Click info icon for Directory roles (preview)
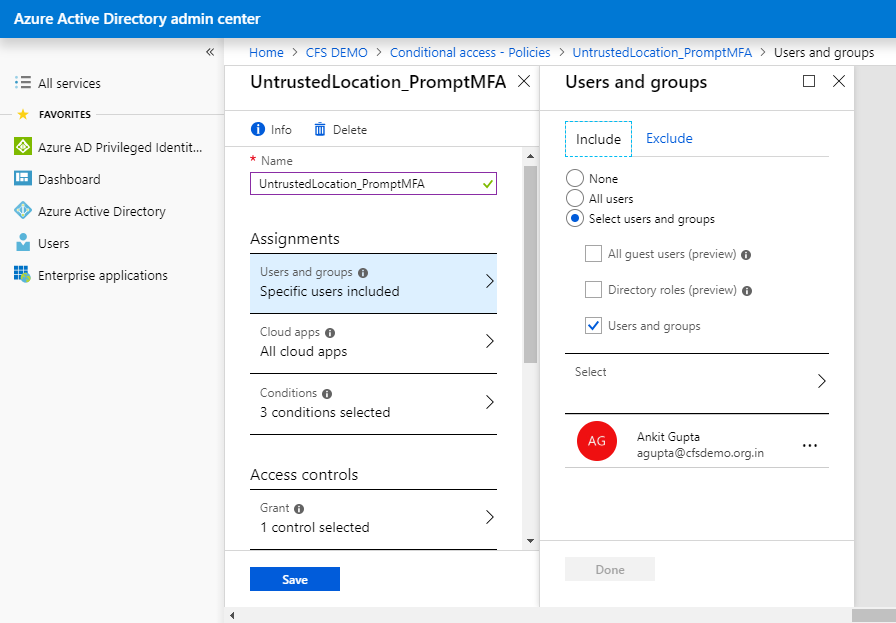The image size is (896, 623). click(747, 291)
